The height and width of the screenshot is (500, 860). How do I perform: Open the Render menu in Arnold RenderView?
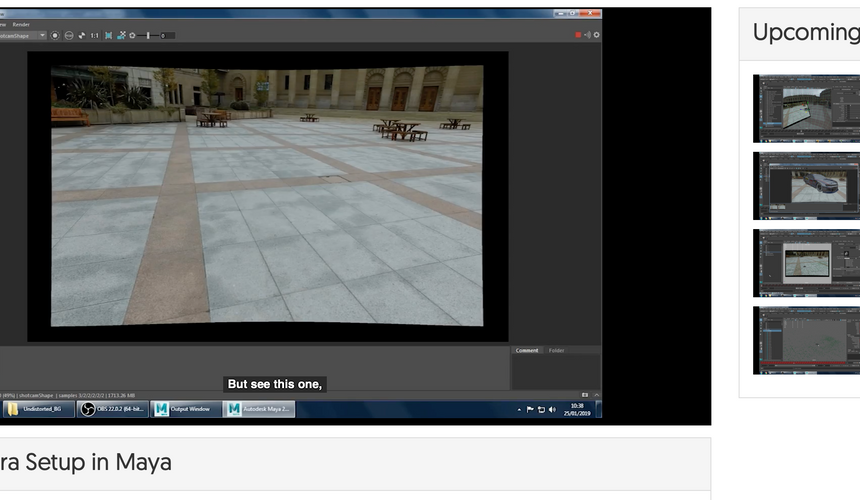[x=21, y=25]
